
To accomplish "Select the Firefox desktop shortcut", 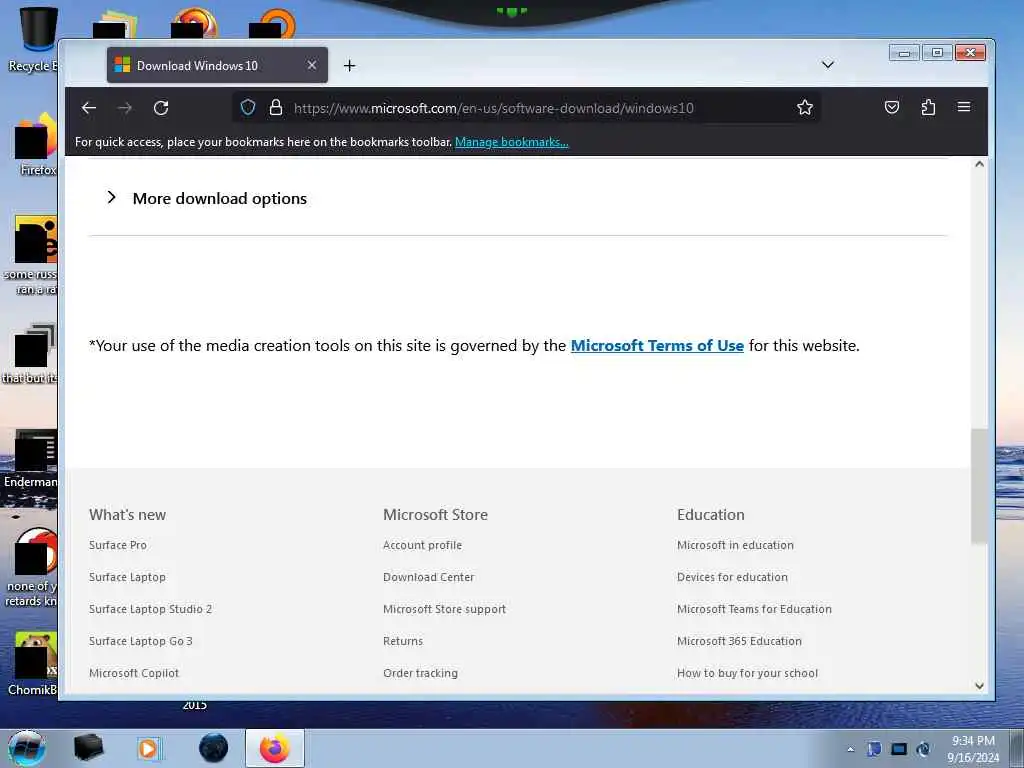I will 37,144.
